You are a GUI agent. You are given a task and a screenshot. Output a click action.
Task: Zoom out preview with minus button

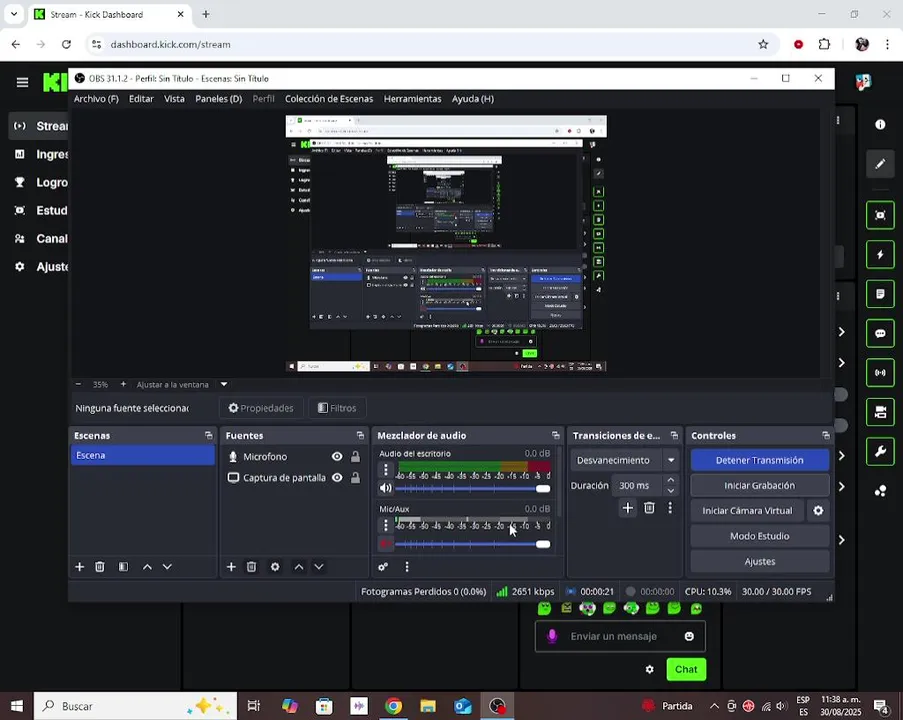coord(78,384)
